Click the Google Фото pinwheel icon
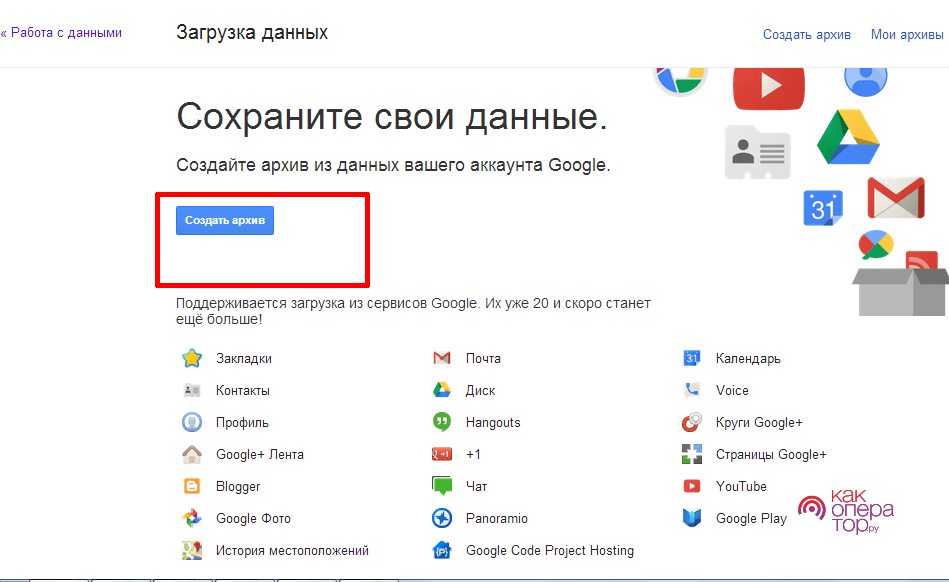Screen dimensions: 949x582 pyautogui.click(x=192, y=518)
